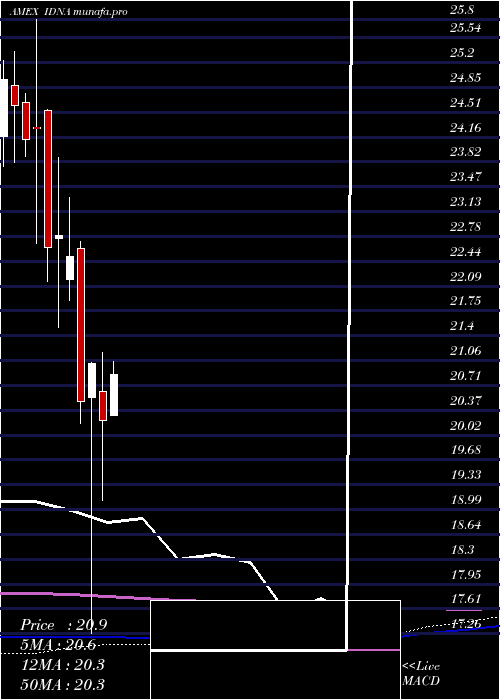Select the 18.99 price axis label
This screenshot has width=500, height=700.
click(466, 500)
